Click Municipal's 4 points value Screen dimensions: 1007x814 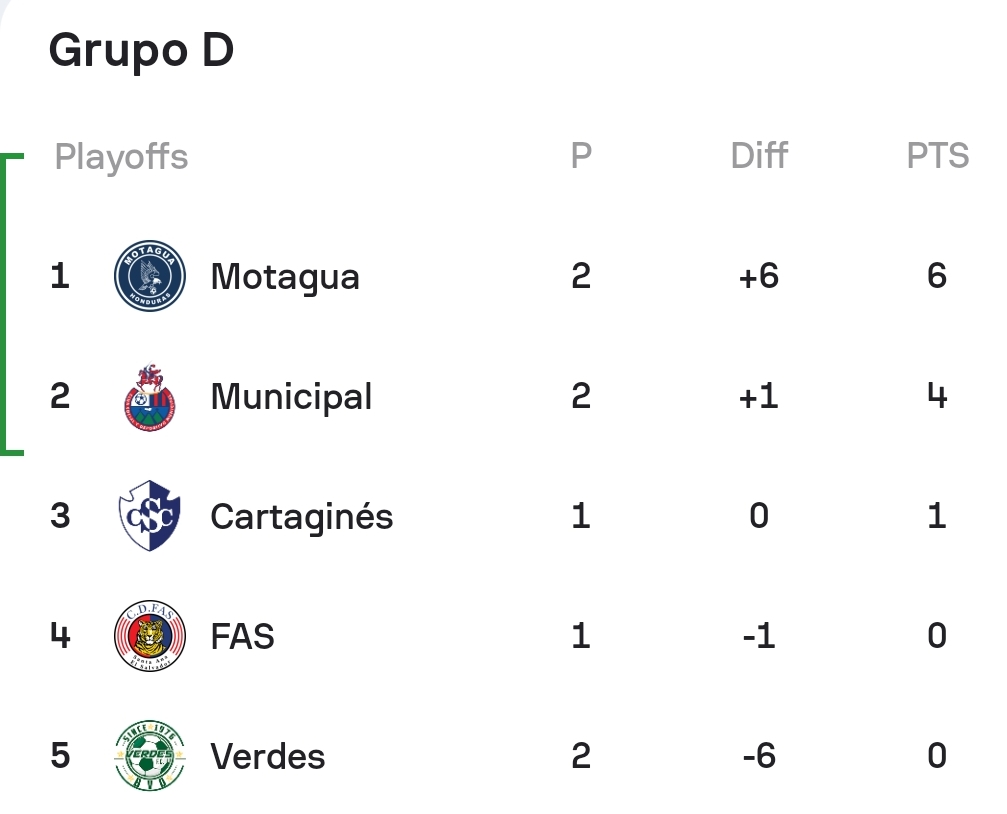pos(937,396)
